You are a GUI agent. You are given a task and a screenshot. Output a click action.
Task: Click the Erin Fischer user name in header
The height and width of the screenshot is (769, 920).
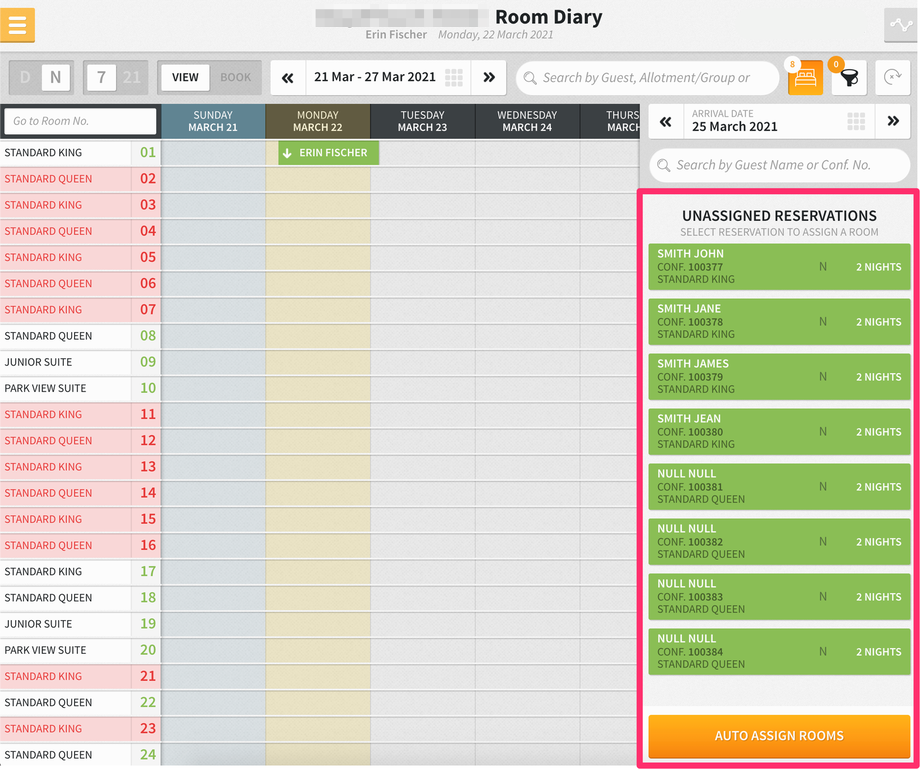coord(396,35)
